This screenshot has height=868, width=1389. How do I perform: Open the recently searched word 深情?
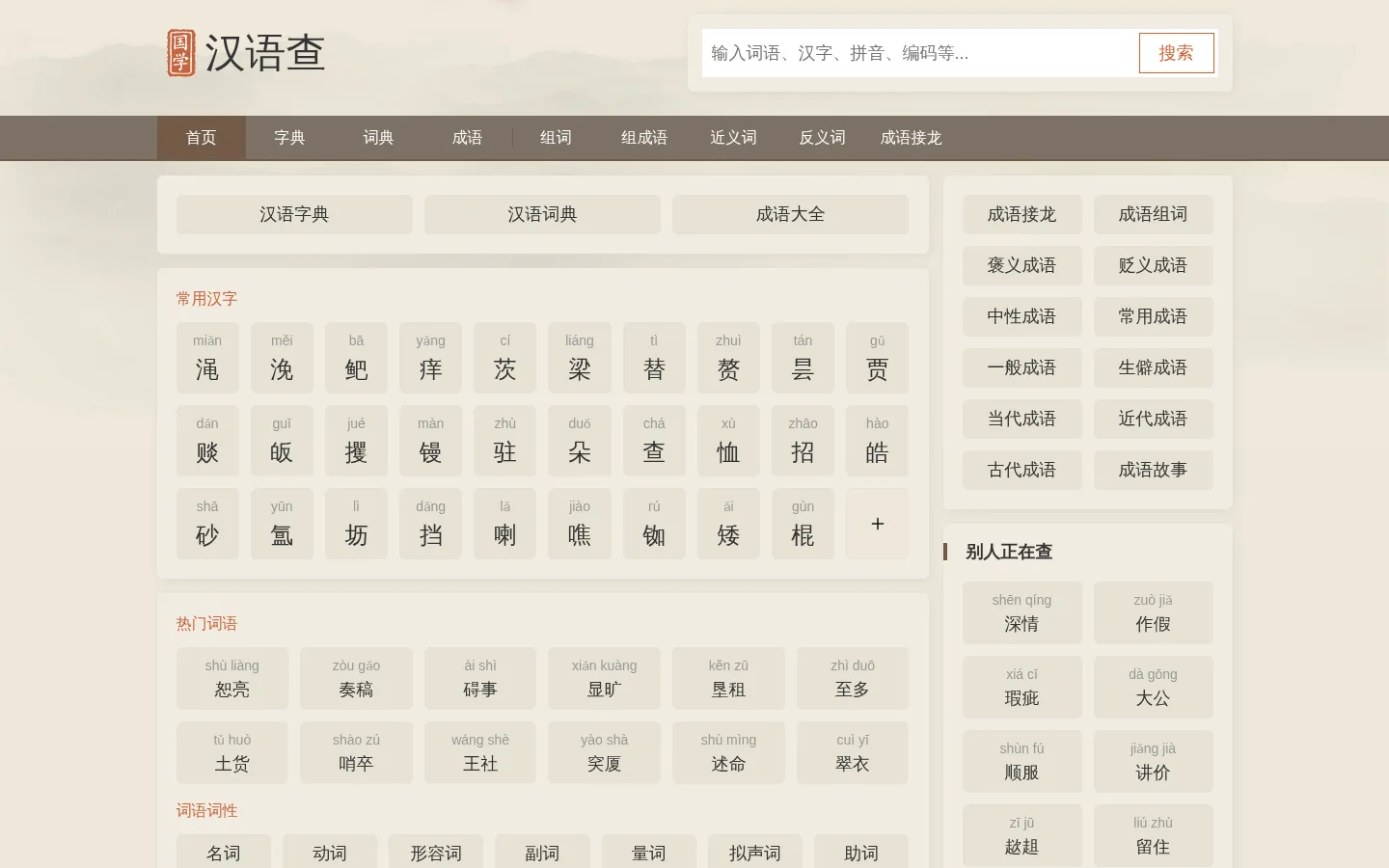point(1021,612)
